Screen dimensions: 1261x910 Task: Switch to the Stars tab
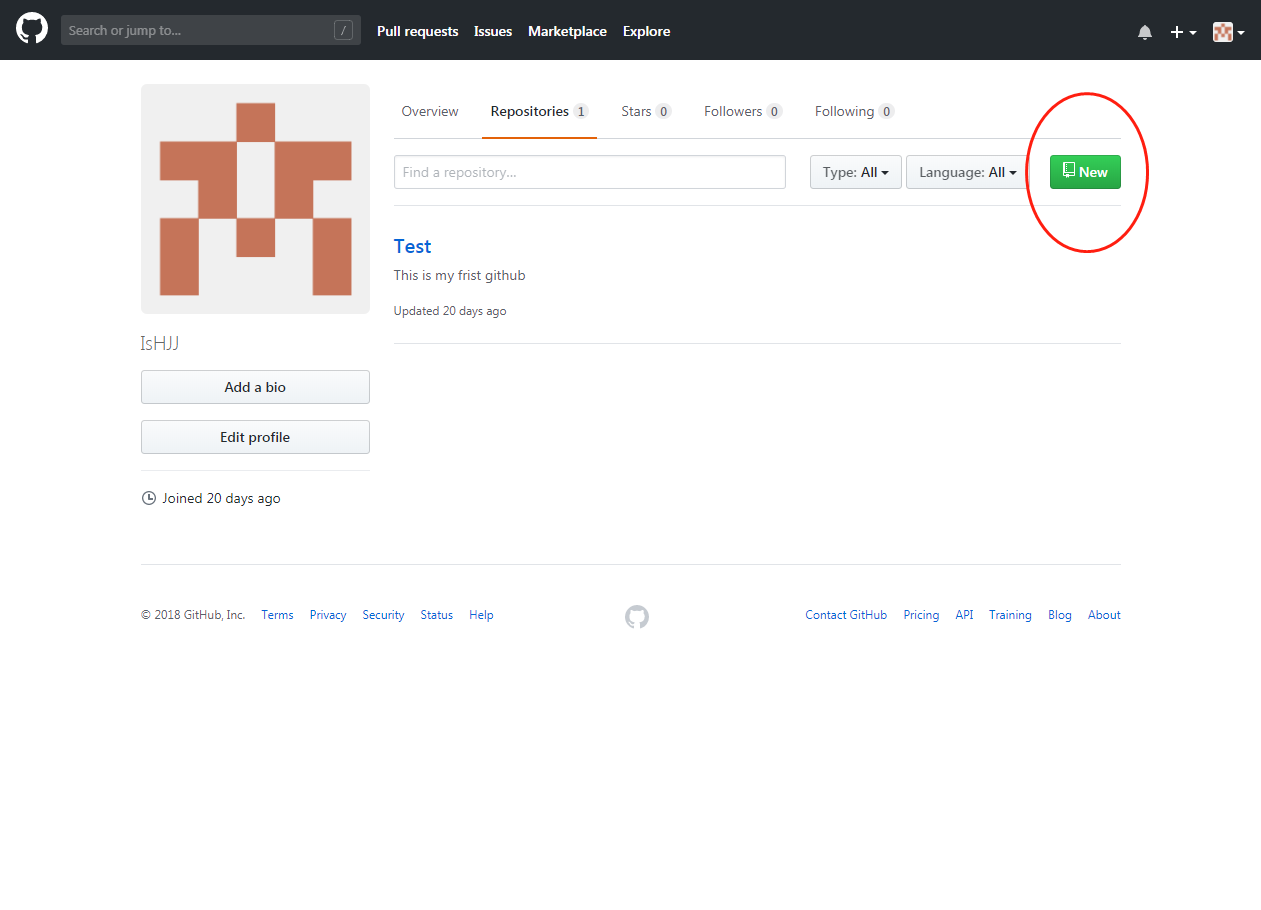[x=646, y=111]
